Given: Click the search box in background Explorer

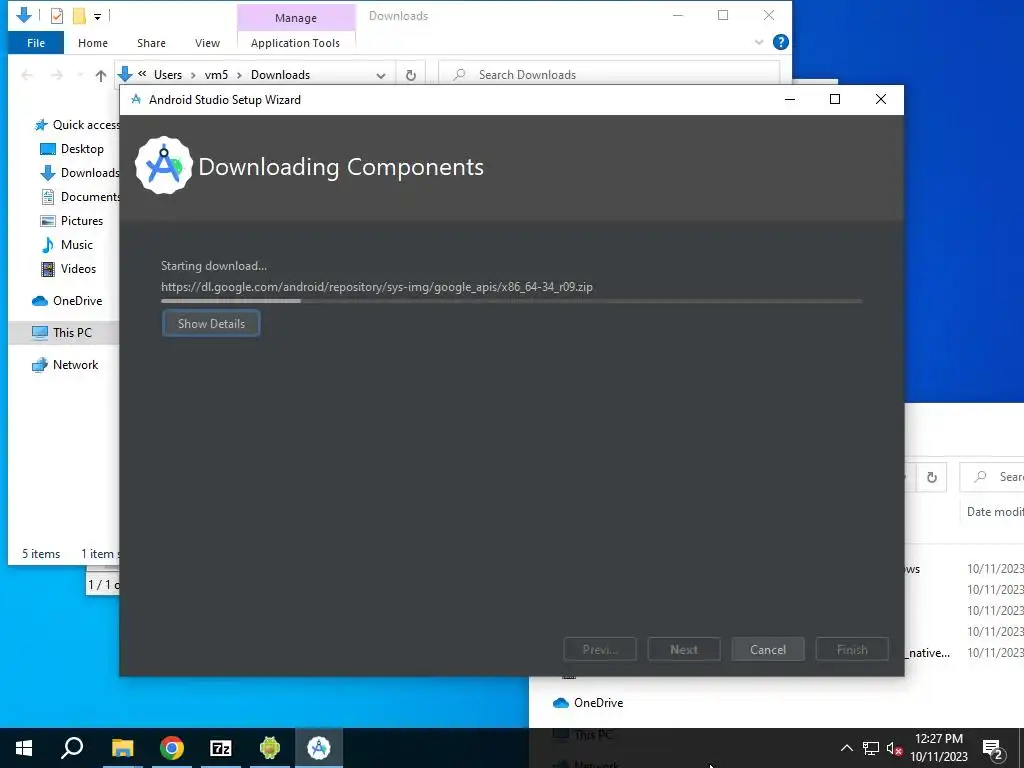Looking at the screenshot, I should [991, 477].
